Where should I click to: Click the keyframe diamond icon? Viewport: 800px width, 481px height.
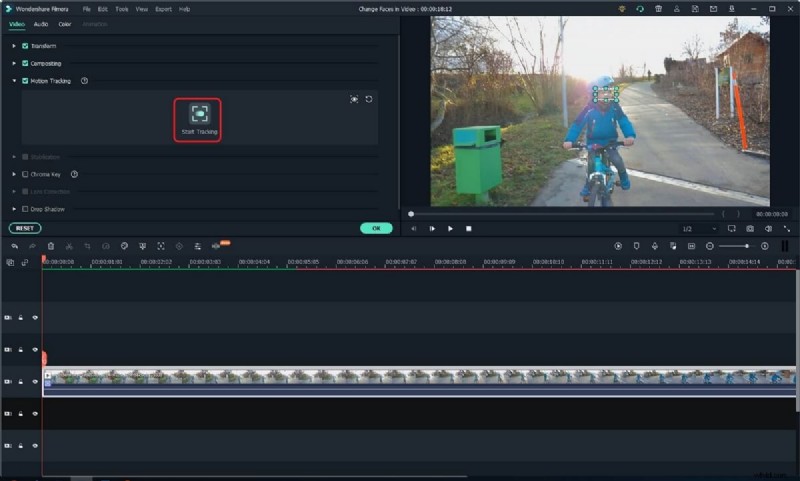(x=179, y=246)
